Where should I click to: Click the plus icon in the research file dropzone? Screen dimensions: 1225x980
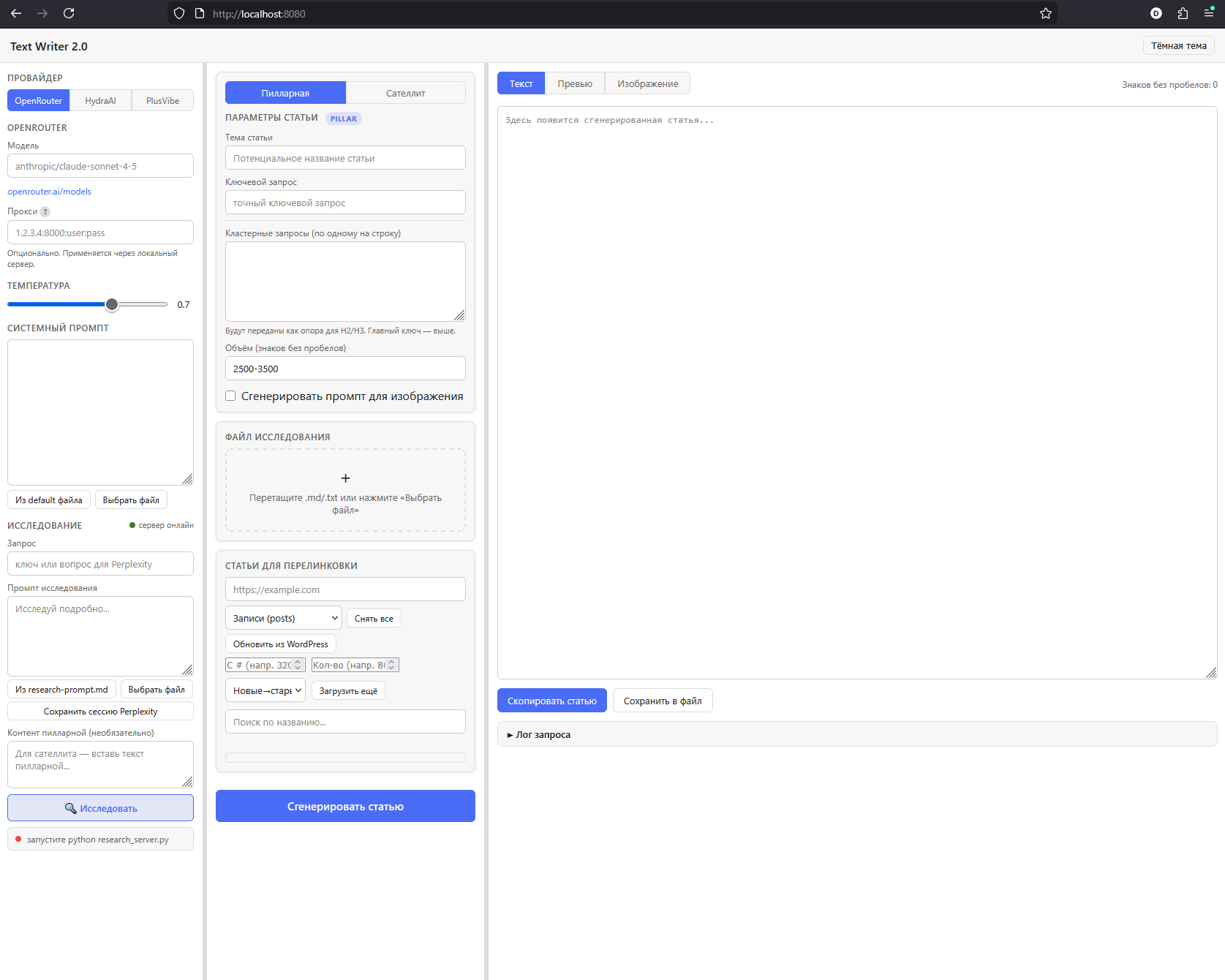point(346,478)
